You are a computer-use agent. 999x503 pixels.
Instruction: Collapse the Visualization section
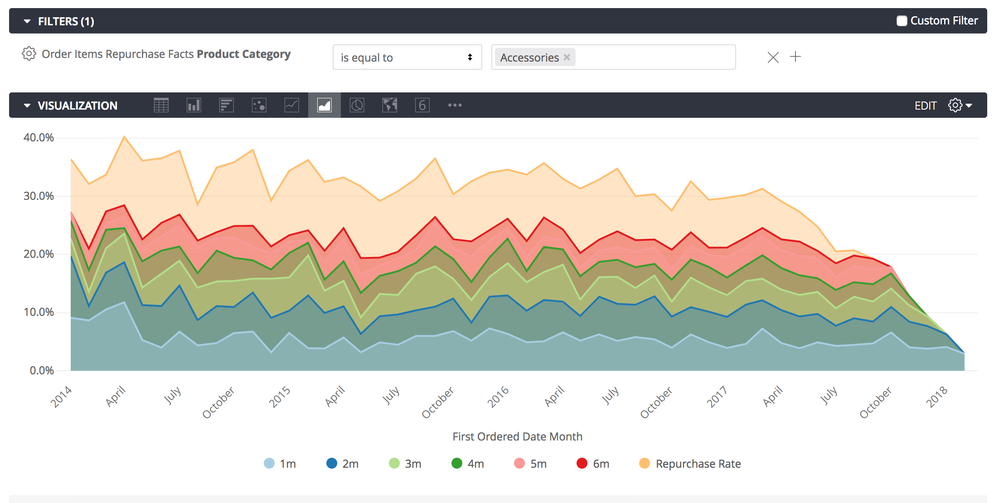coord(27,105)
